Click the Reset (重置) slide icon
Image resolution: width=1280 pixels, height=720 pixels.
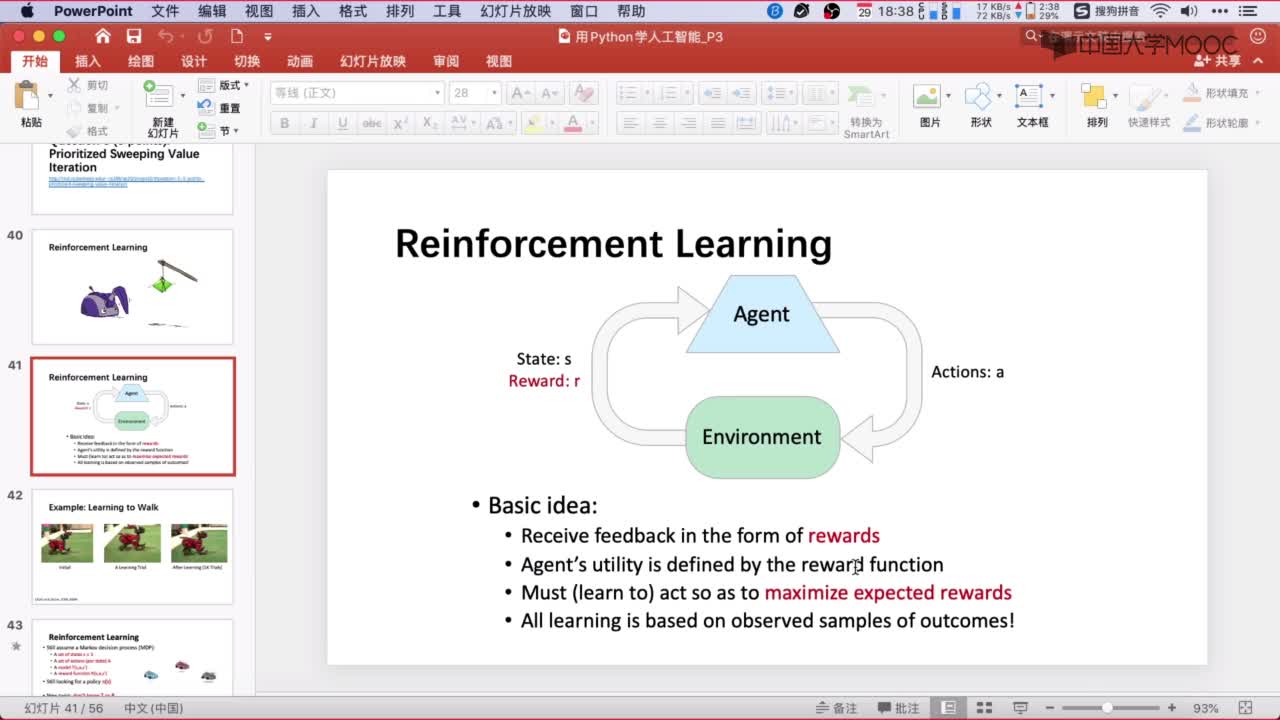(x=205, y=108)
